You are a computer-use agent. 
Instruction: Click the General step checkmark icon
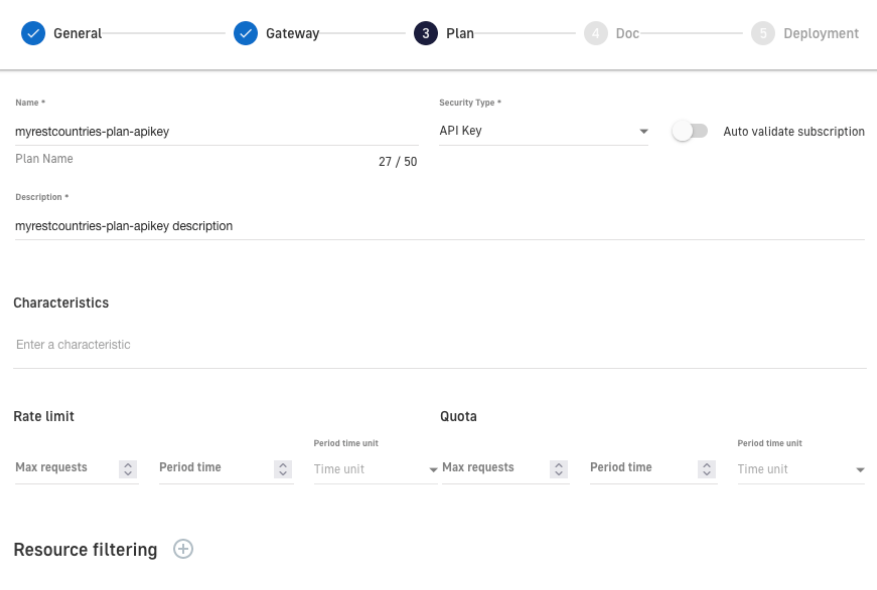tap(33, 33)
